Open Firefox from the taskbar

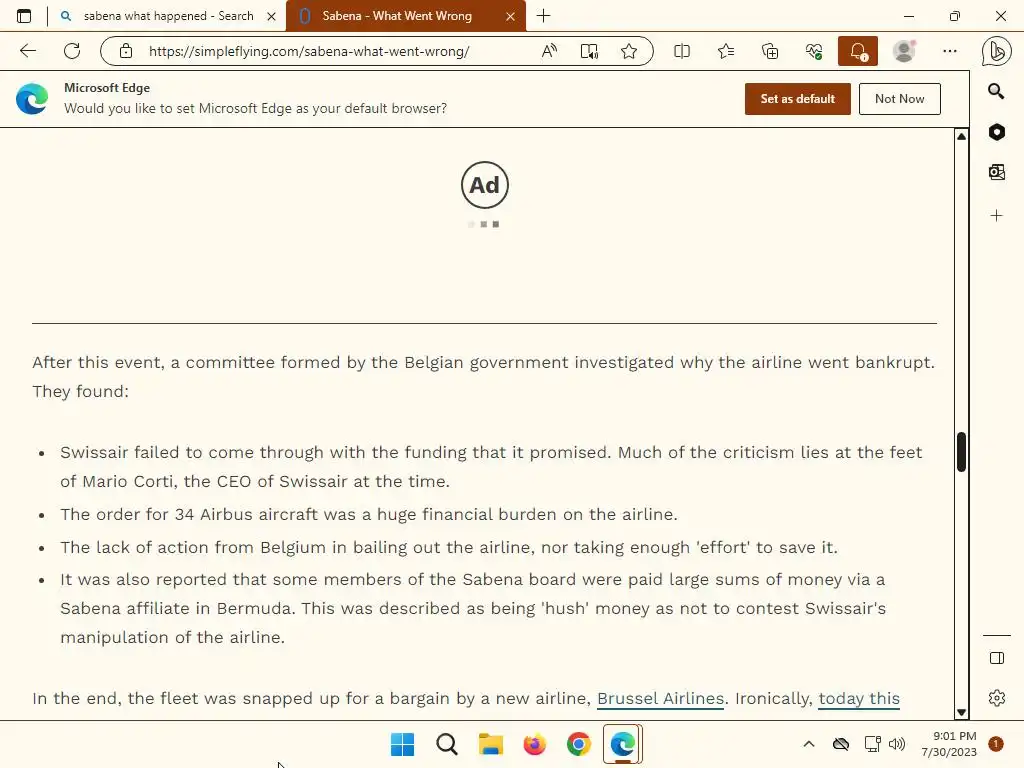[535, 744]
